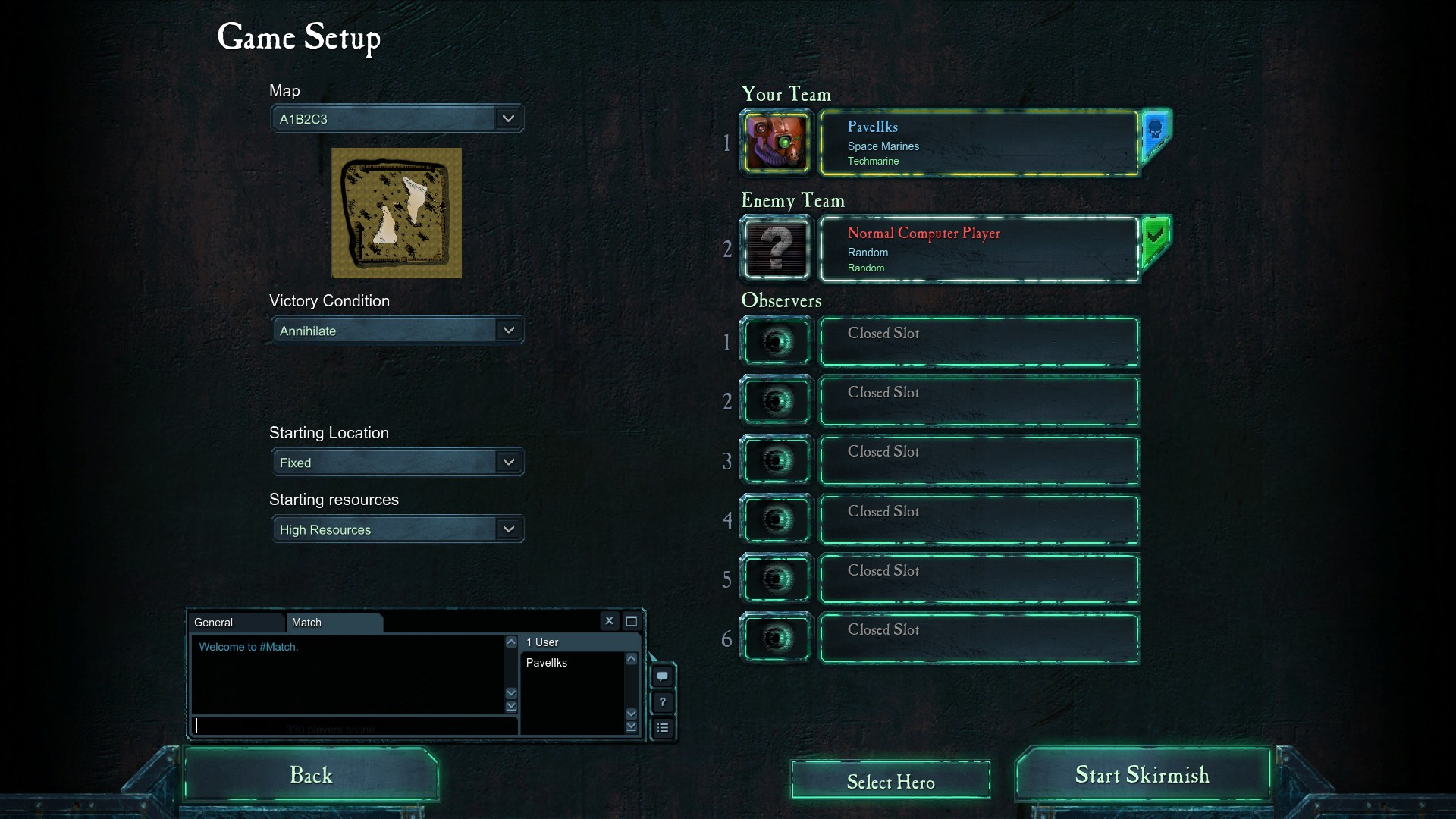Open the Starting resources dropdown
This screenshot has height=819, width=1456.
coord(397,529)
